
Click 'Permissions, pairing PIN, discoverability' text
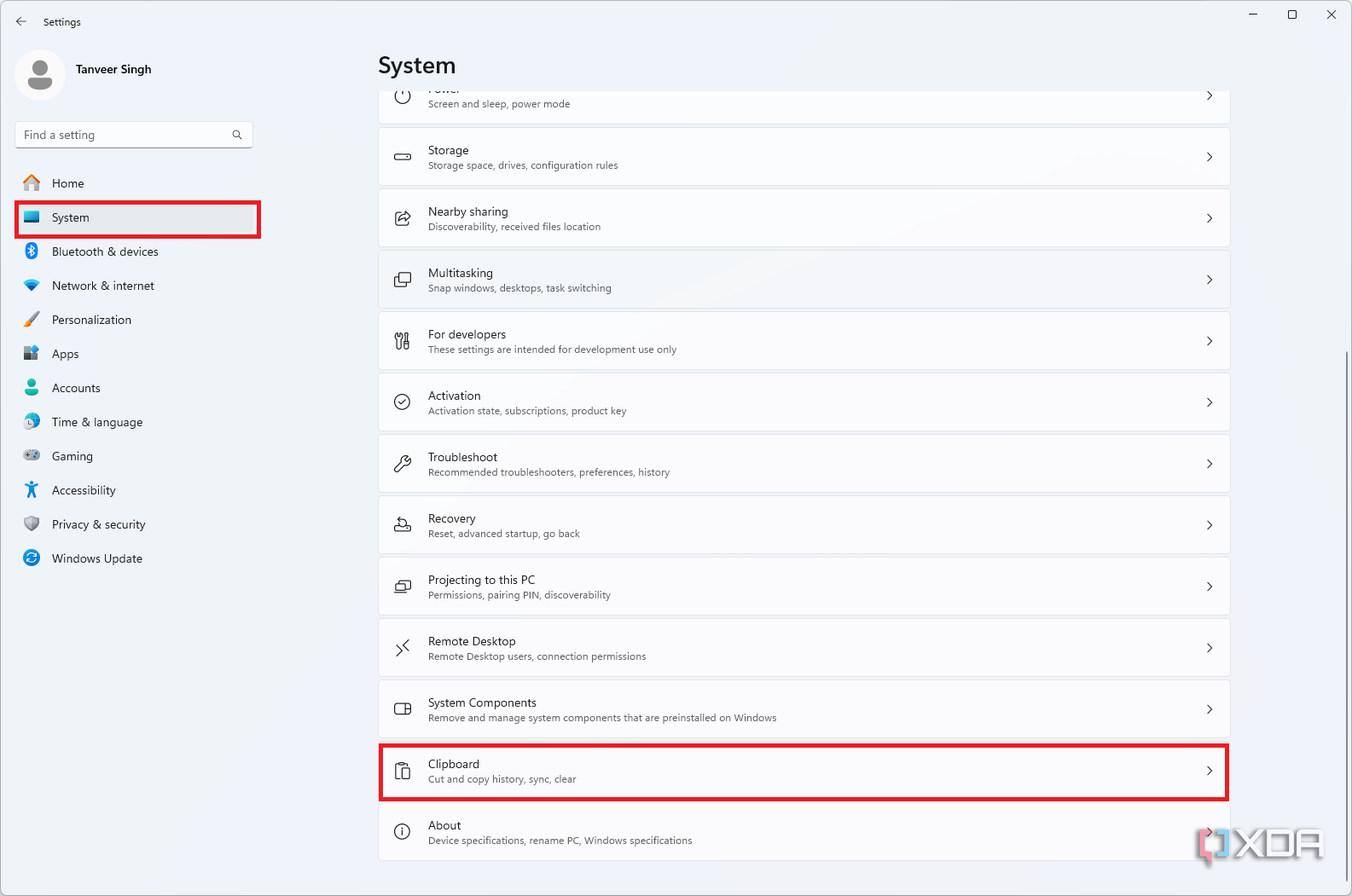pos(519,595)
